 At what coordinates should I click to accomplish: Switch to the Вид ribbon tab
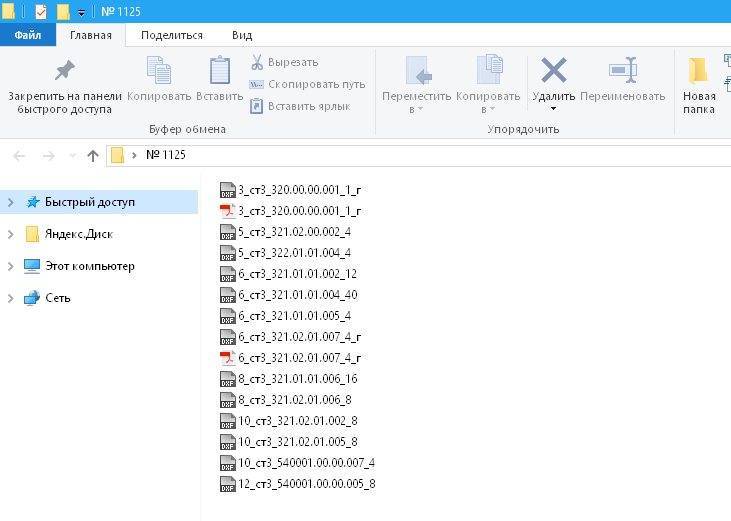coord(242,35)
